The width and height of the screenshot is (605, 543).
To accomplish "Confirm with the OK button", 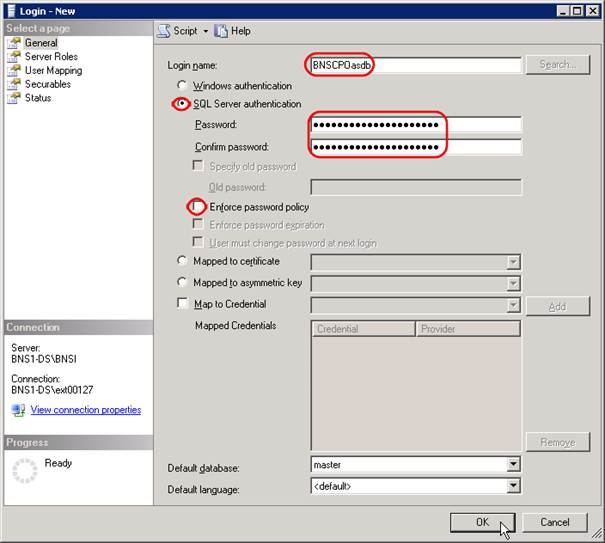I will pos(482,523).
